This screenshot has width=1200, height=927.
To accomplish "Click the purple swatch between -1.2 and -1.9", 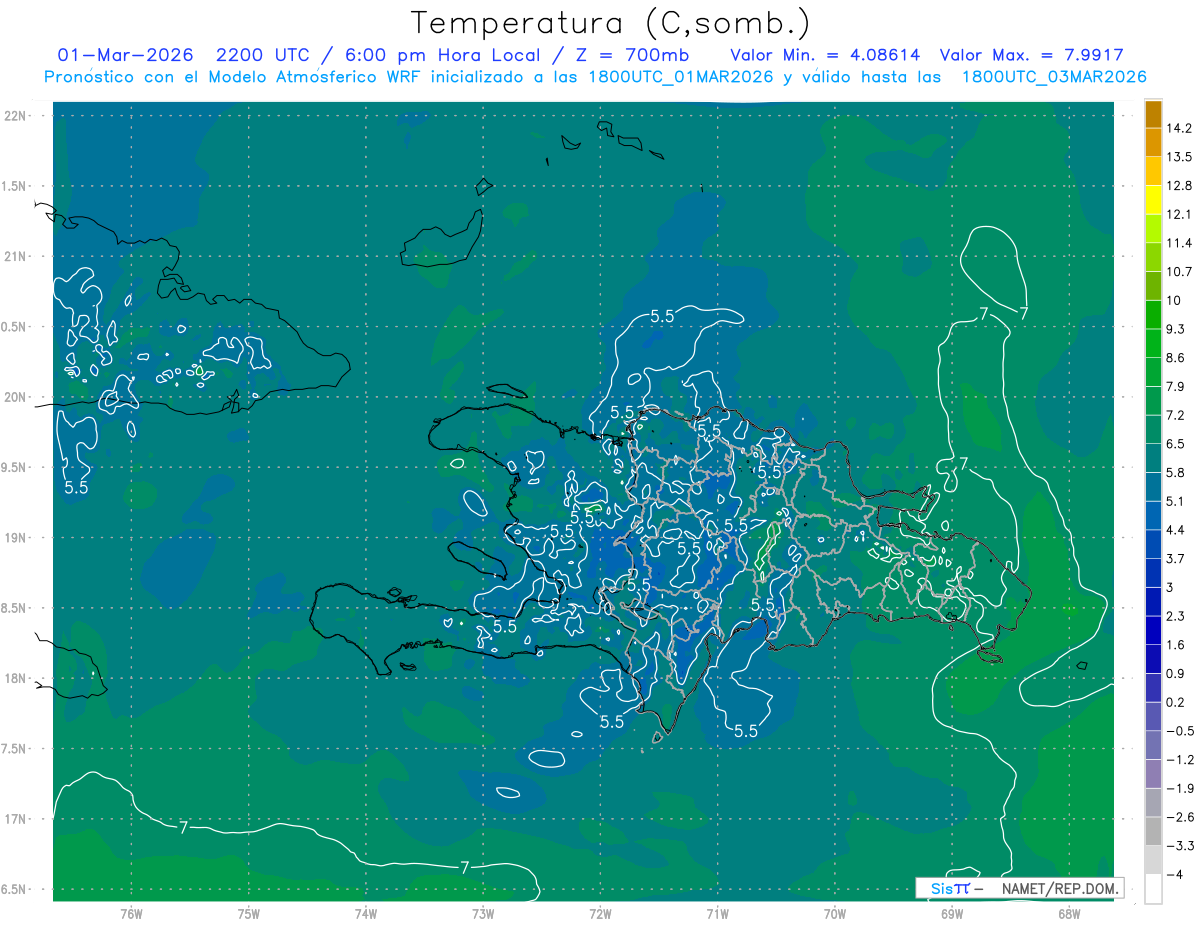I will point(1153,774).
